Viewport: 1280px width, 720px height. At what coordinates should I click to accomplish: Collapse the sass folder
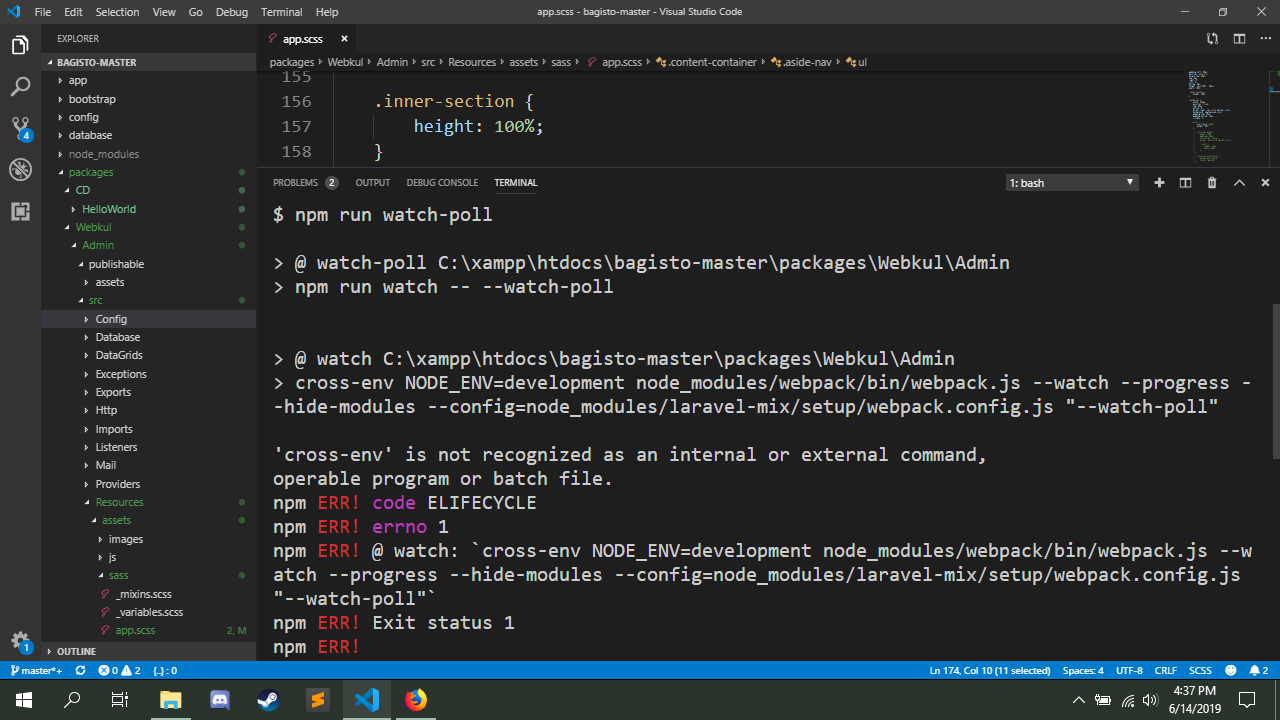click(x=118, y=575)
